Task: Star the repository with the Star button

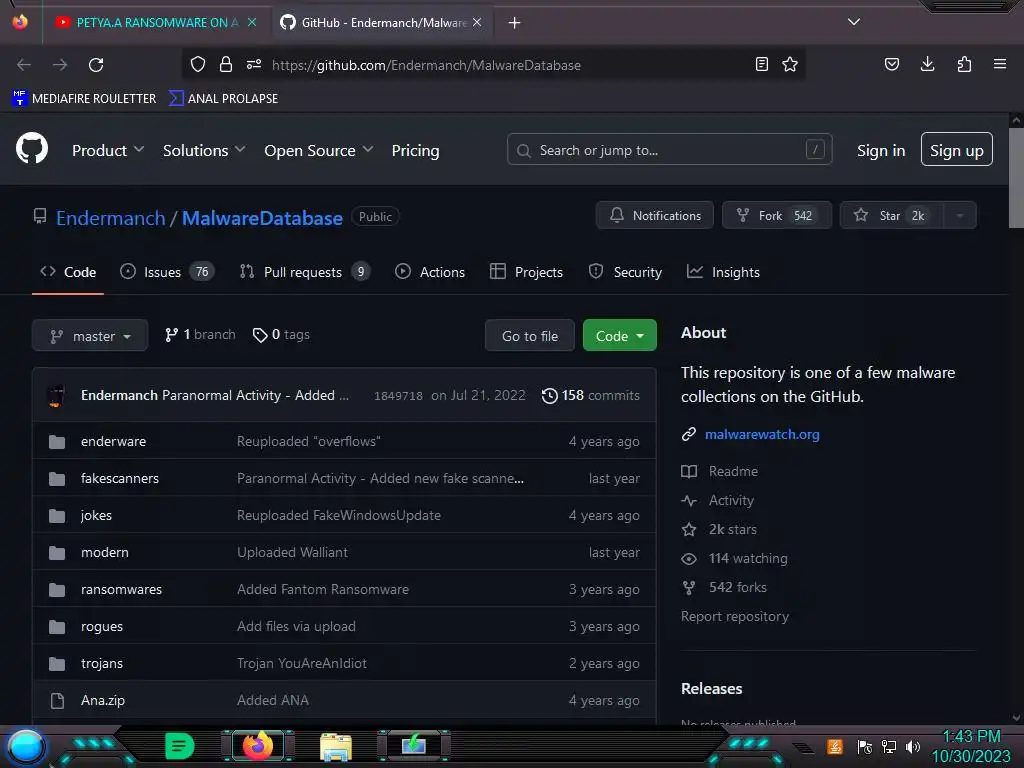Action: (x=891, y=215)
